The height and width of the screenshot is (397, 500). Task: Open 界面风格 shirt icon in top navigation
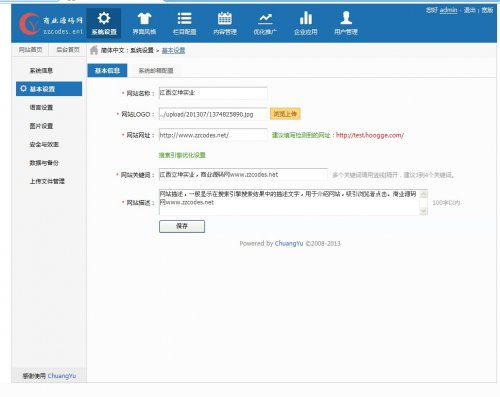click(144, 18)
